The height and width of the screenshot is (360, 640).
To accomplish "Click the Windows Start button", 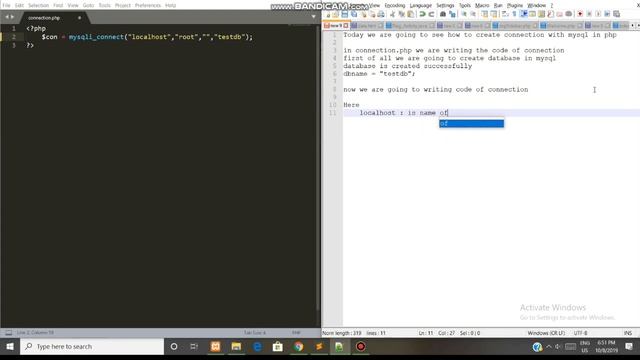I will (x=10, y=347).
